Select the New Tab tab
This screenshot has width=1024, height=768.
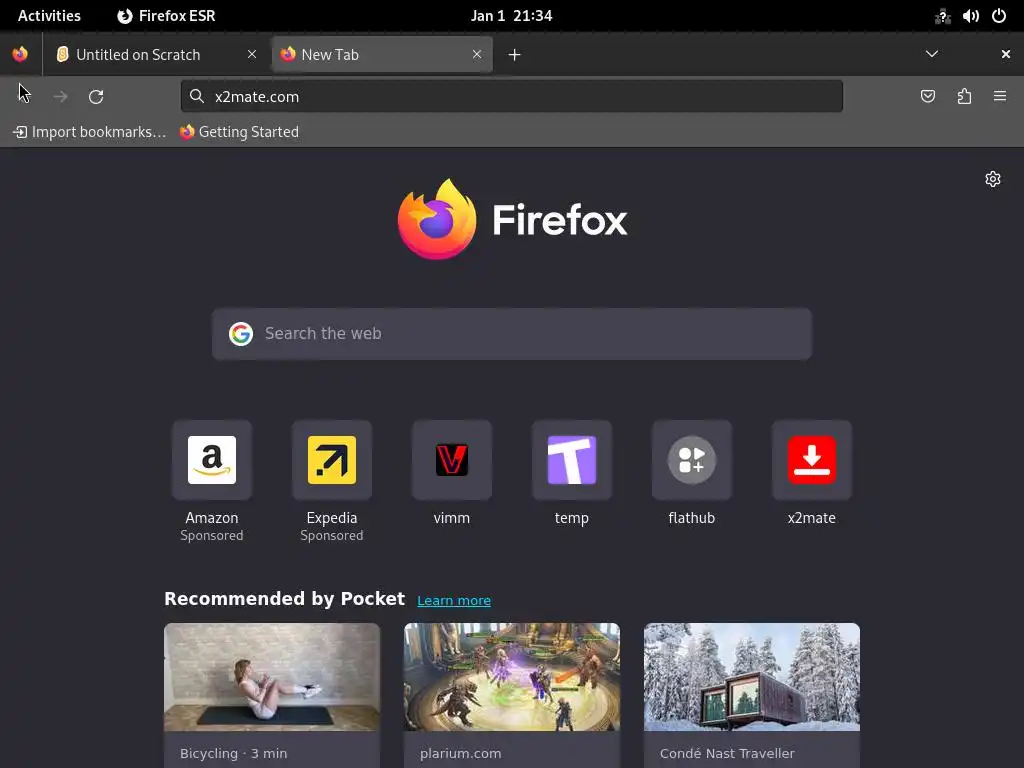click(x=381, y=54)
